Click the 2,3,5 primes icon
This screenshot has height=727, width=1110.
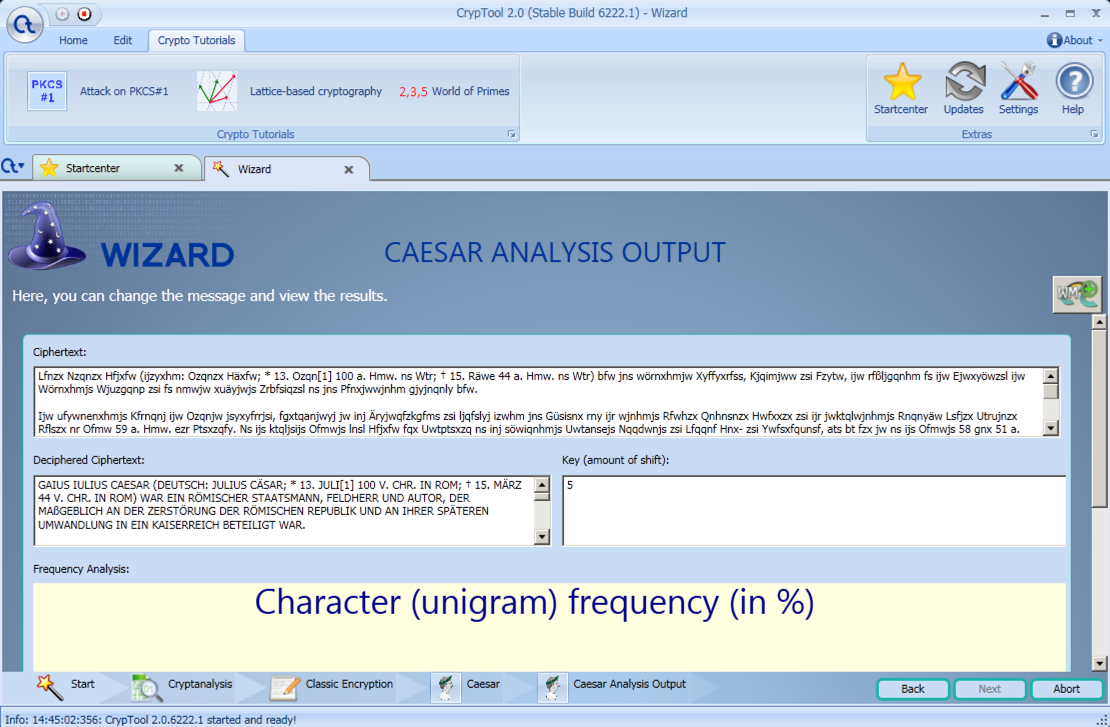[x=413, y=91]
